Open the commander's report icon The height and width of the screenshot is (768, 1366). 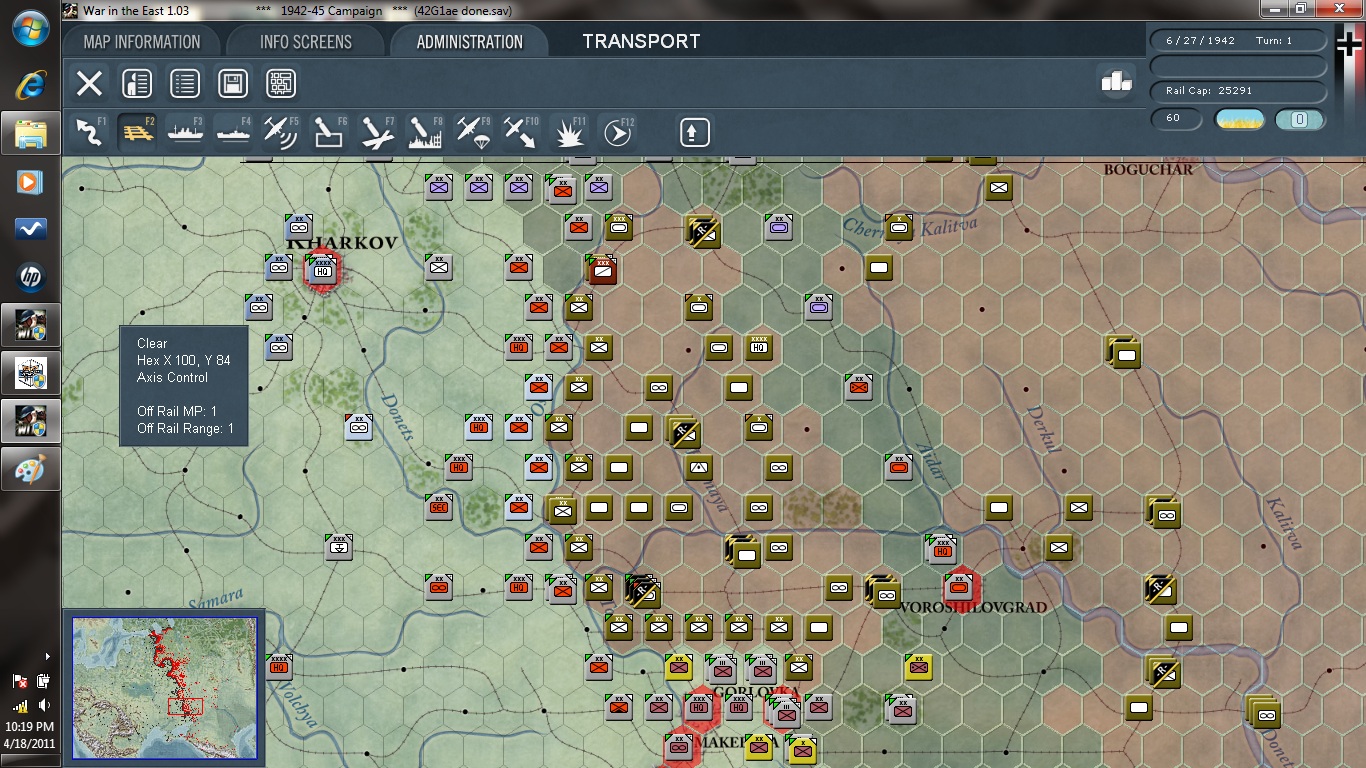click(x=137, y=83)
